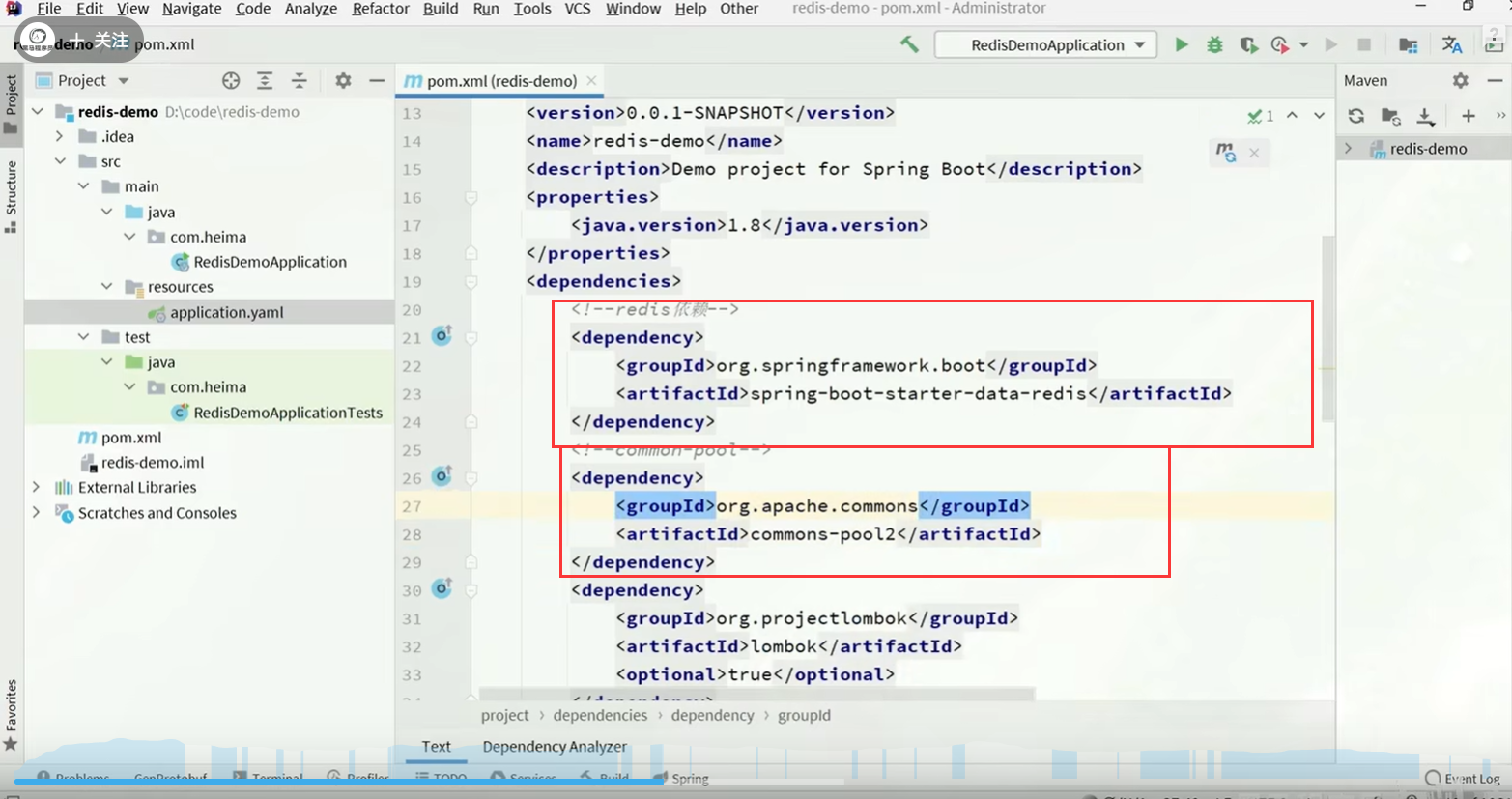Switch to the Dependency Analyzer tab
Viewport: 1512px width, 799px height.
point(555,746)
